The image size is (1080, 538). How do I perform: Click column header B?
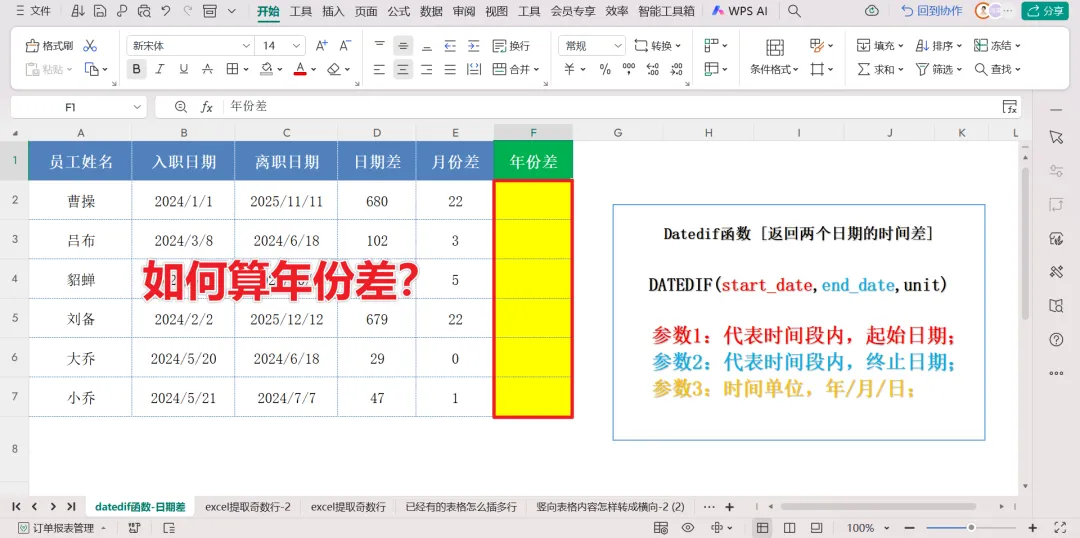183,133
